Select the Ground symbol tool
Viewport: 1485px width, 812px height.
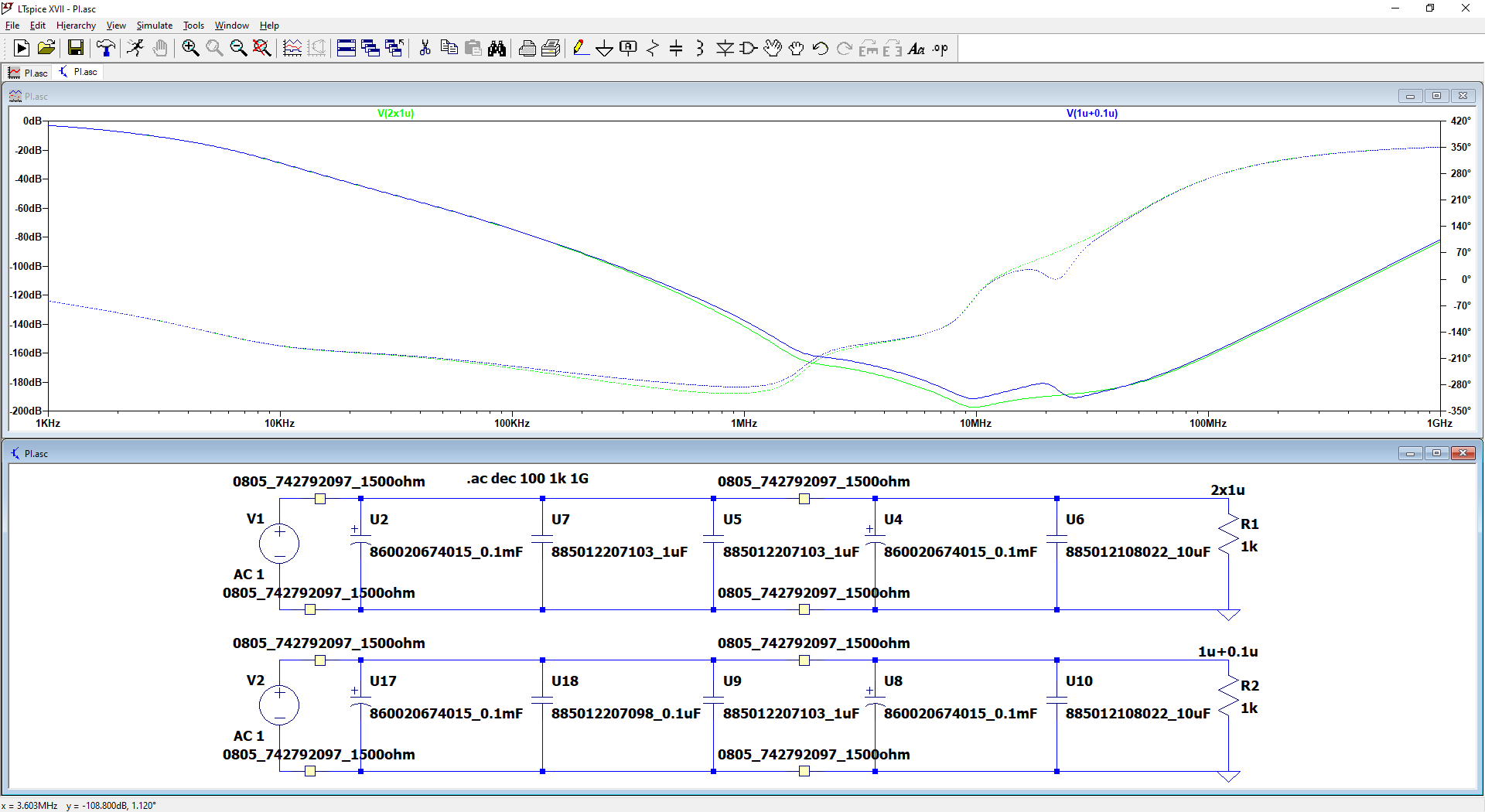[604, 49]
